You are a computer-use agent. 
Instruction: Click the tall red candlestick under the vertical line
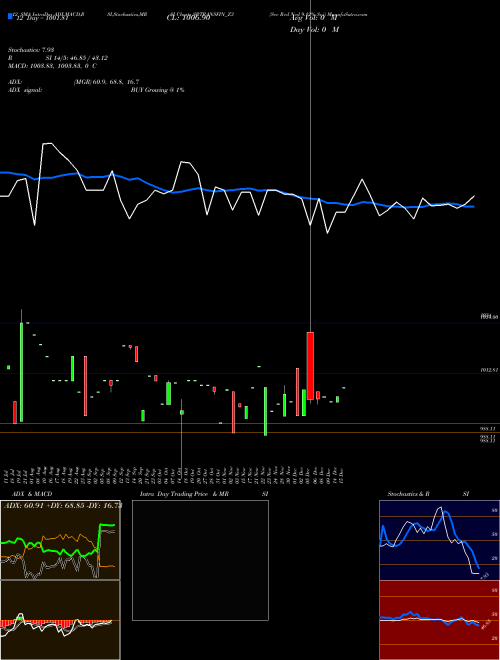pyautogui.click(x=310, y=365)
